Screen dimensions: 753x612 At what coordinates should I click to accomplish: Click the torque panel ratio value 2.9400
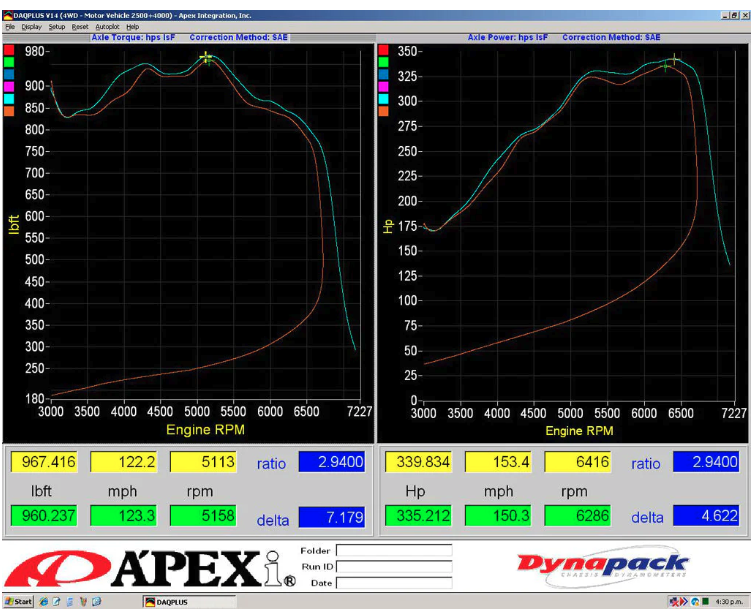tap(332, 462)
